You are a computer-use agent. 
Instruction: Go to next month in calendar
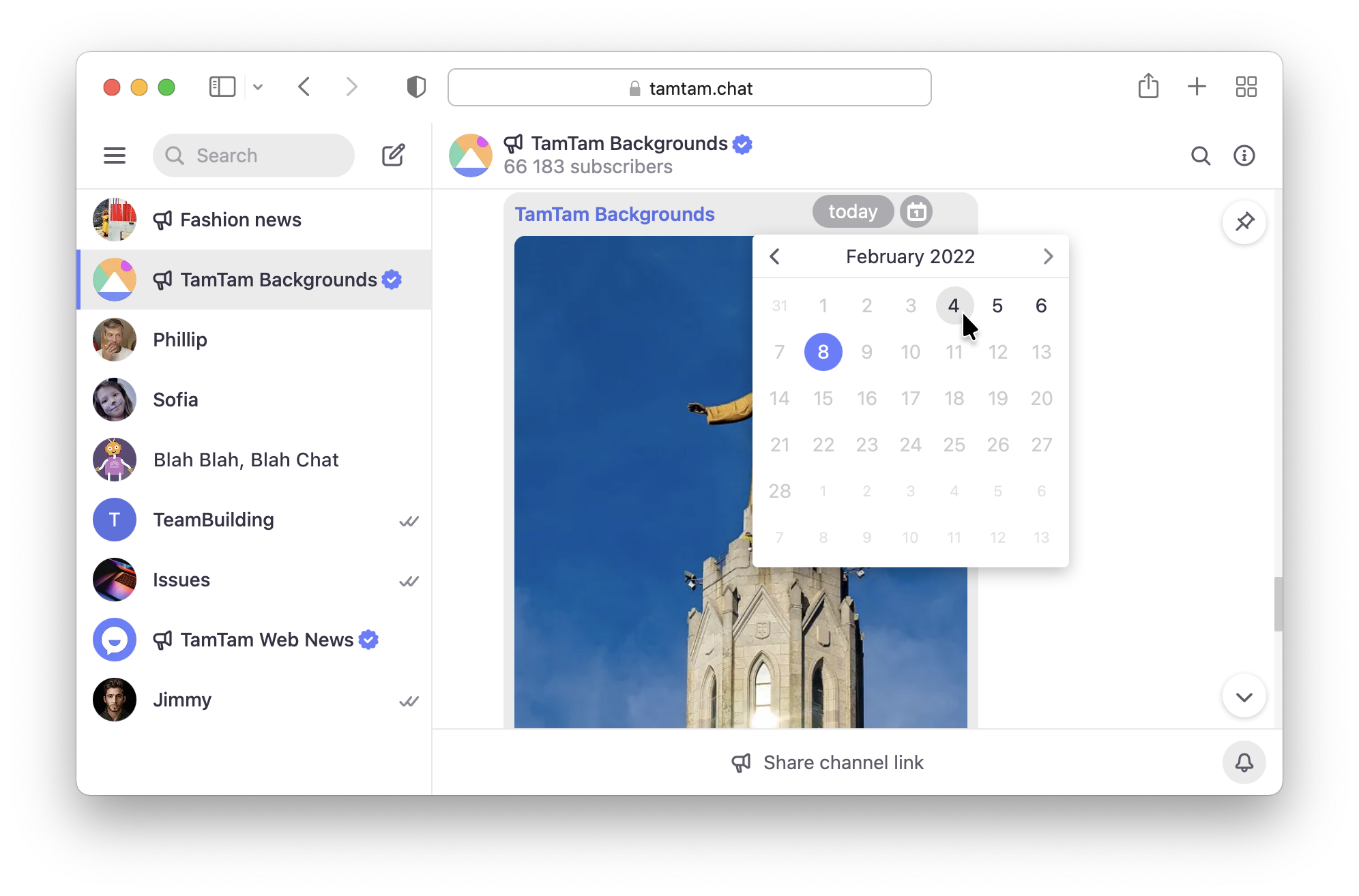pyautogui.click(x=1048, y=256)
